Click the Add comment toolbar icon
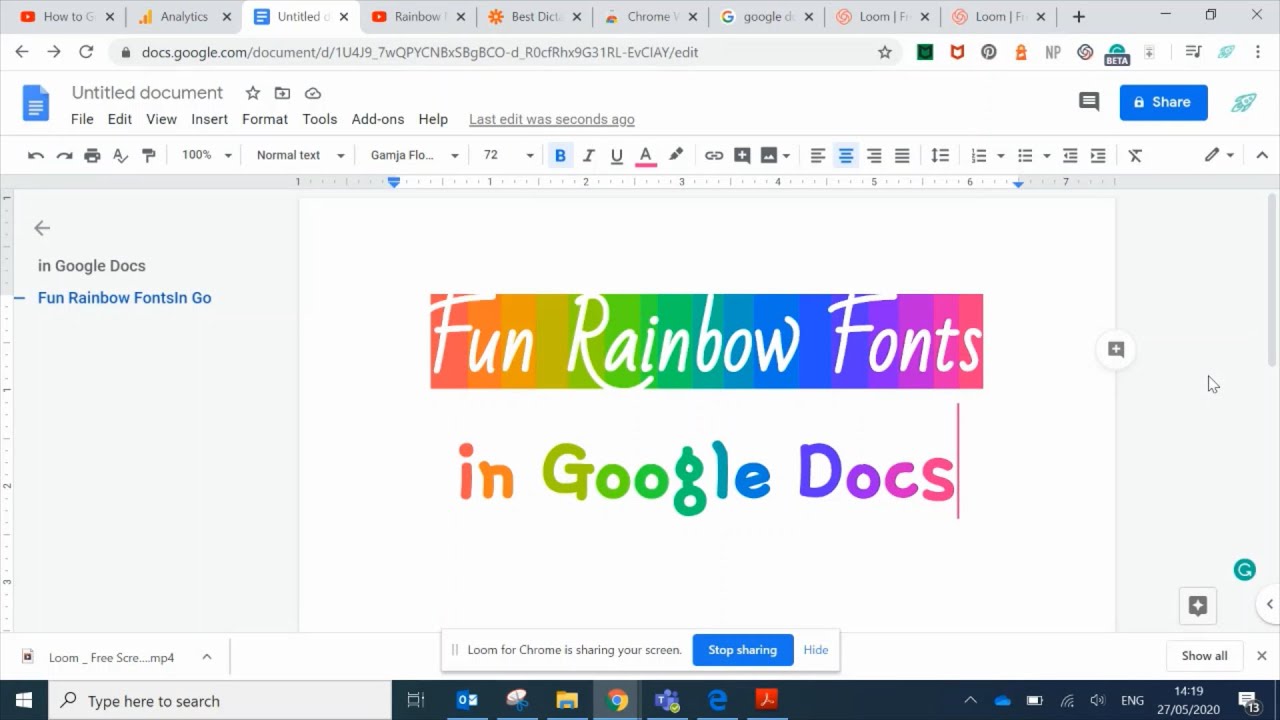1280x720 pixels. 742,155
